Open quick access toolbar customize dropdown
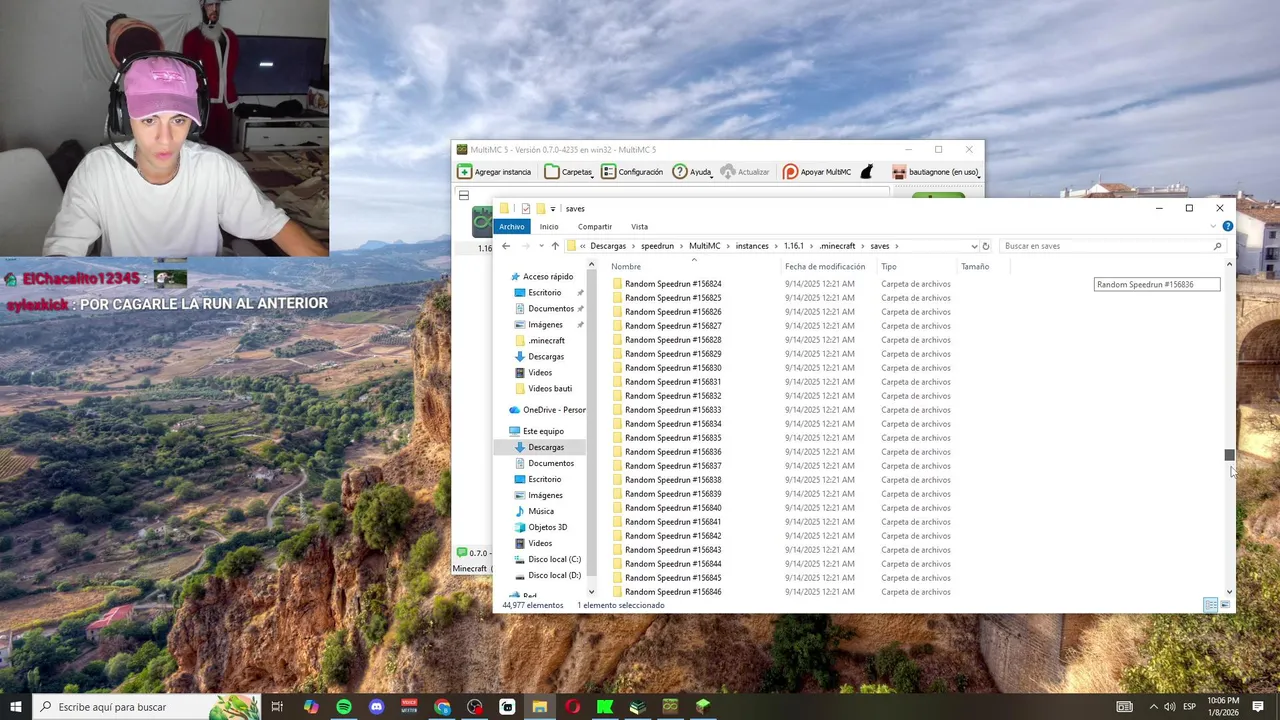The image size is (1280, 720). [x=552, y=209]
